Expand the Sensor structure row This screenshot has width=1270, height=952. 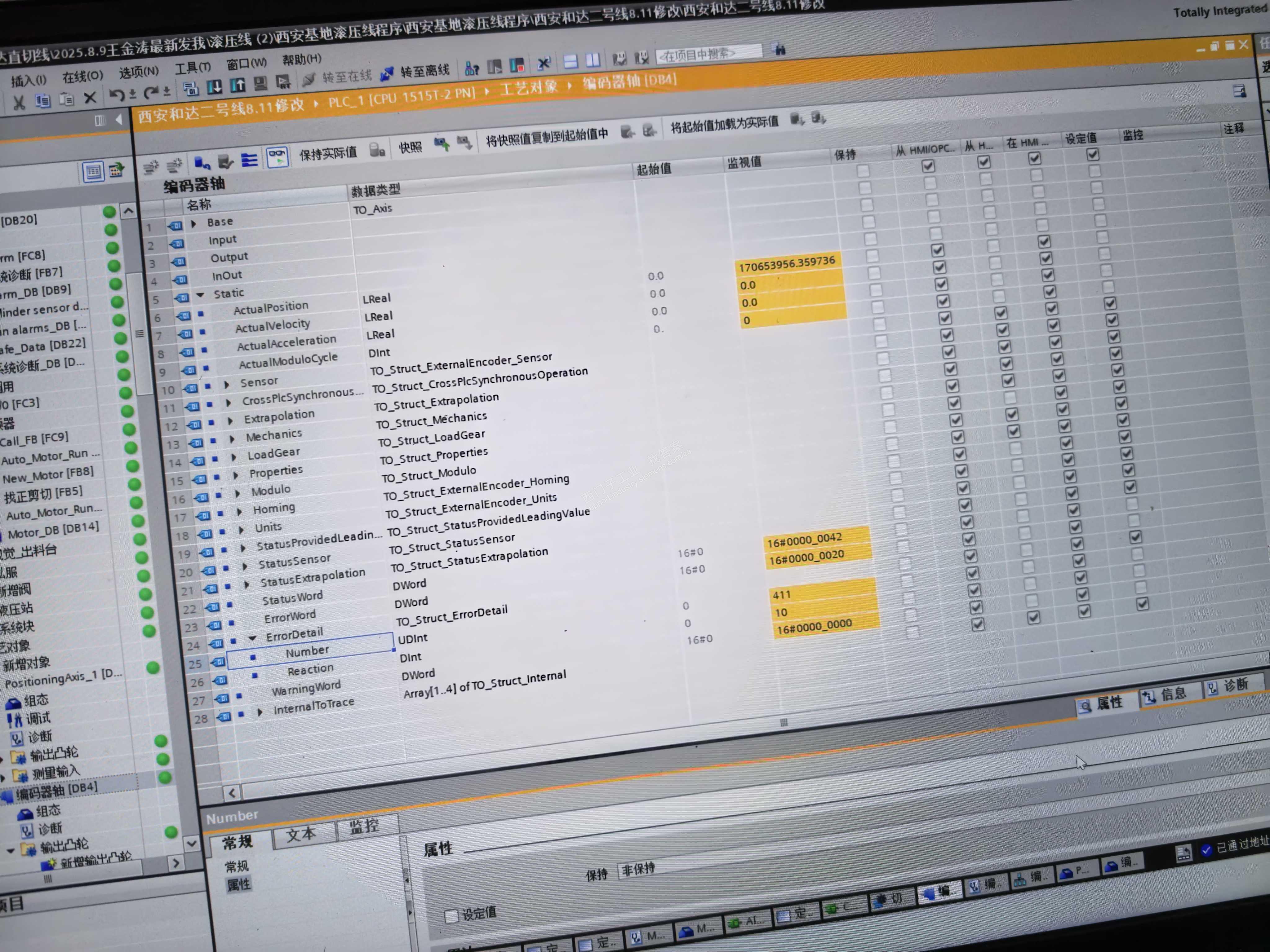tap(226, 385)
